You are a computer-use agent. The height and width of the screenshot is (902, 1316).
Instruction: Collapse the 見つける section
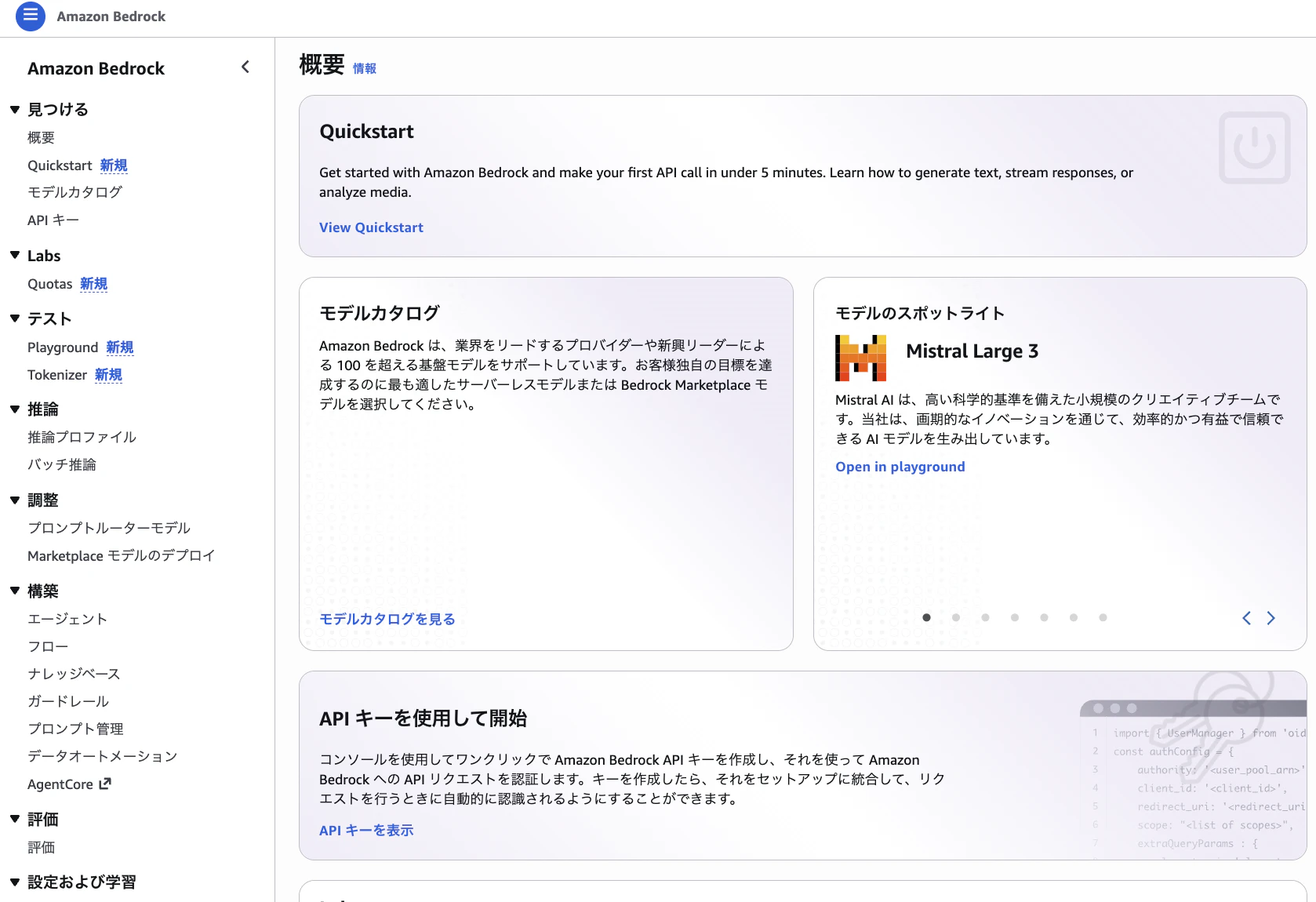pos(15,110)
